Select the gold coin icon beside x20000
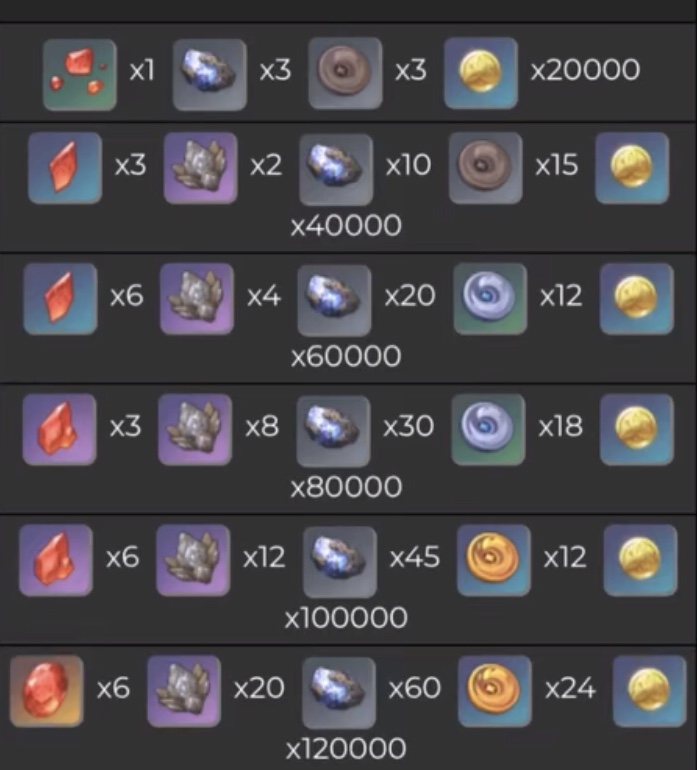The image size is (697, 770). tap(481, 73)
